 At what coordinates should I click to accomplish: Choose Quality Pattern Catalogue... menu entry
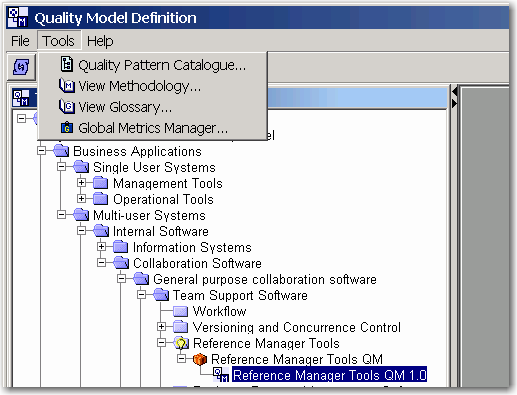(153, 65)
